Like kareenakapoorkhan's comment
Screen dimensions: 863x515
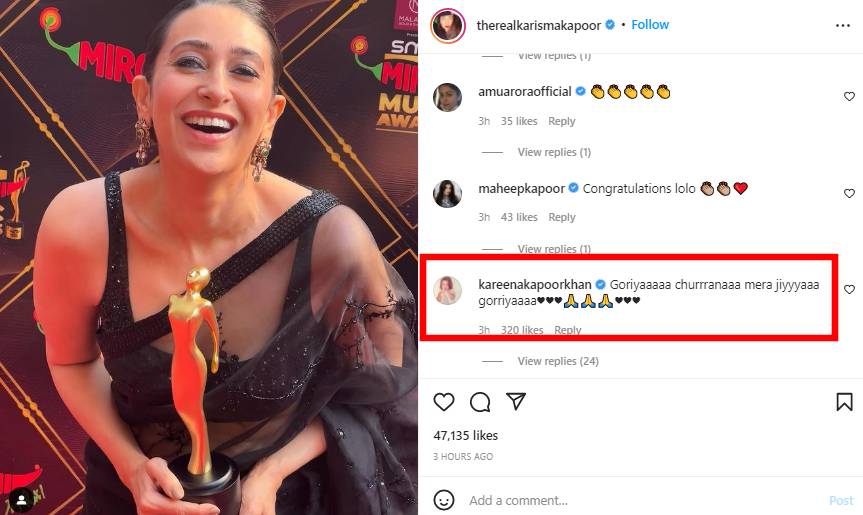(x=849, y=290)
